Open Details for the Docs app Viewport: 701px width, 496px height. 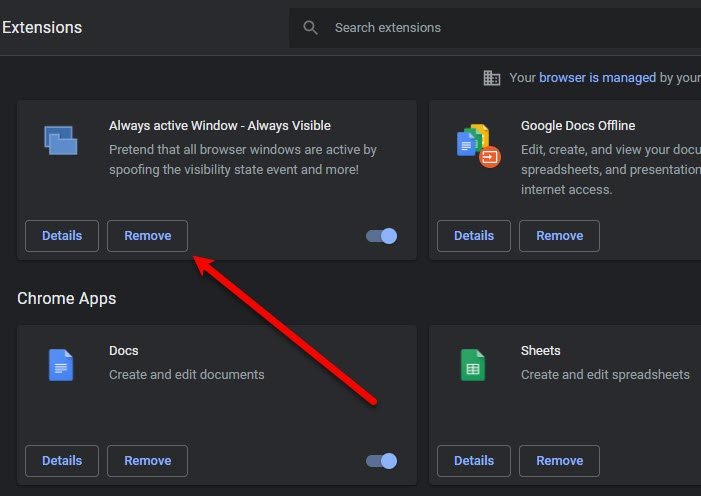coord(62,461)
